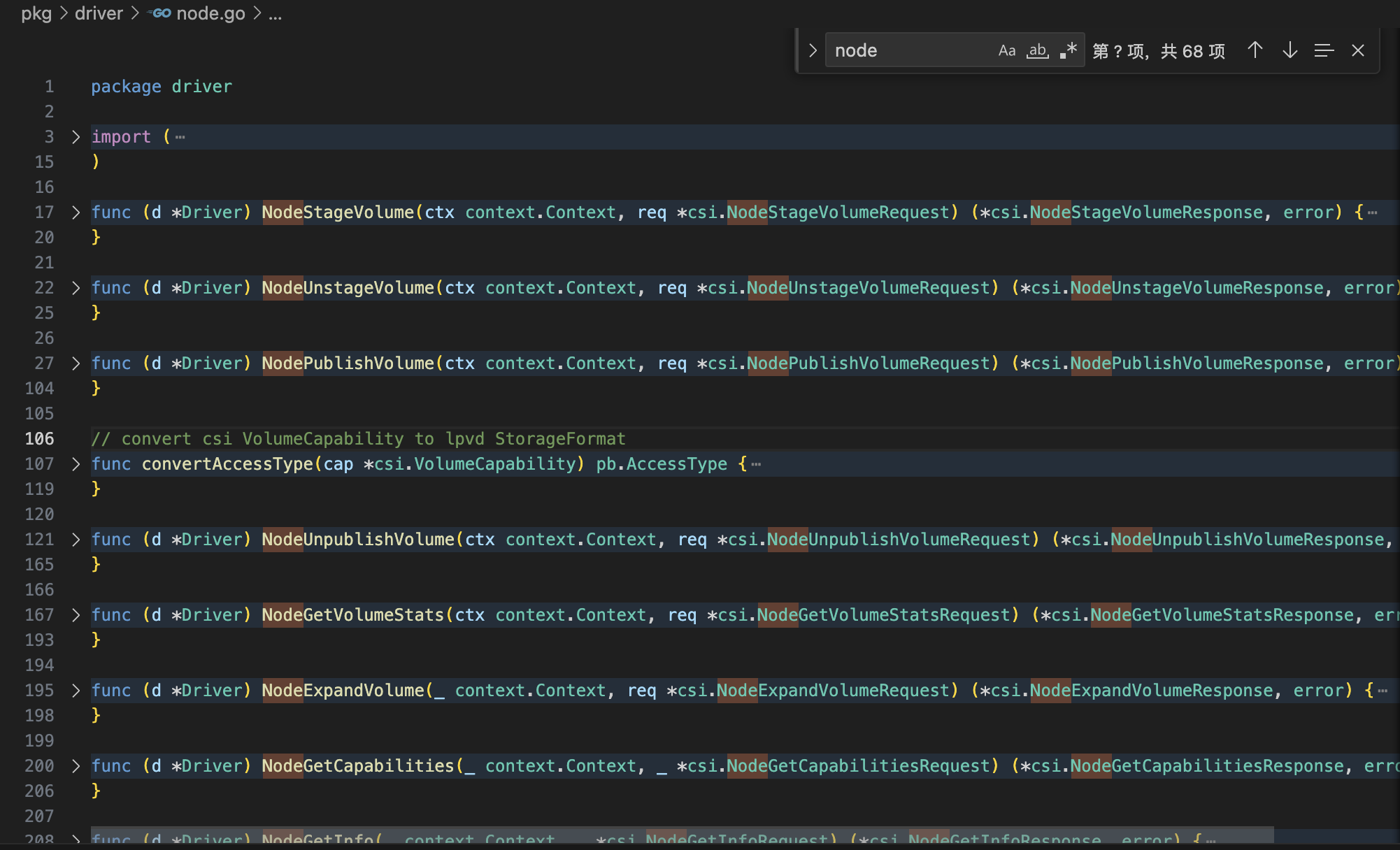Viewport: 1400px width, 850px height.
Task: Click 'NodeGetCapabilities' function name
Action: tap(359, 766)
